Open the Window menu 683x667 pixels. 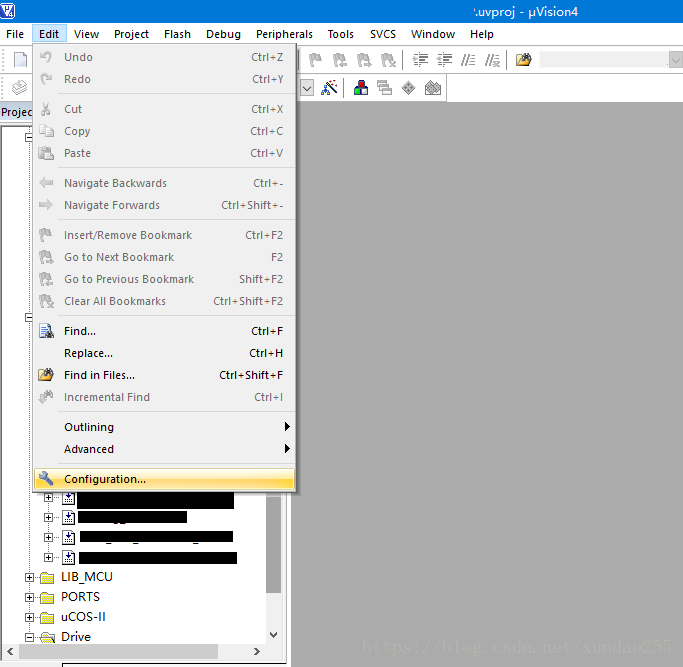pyautogui.click(x=433, y=34)
